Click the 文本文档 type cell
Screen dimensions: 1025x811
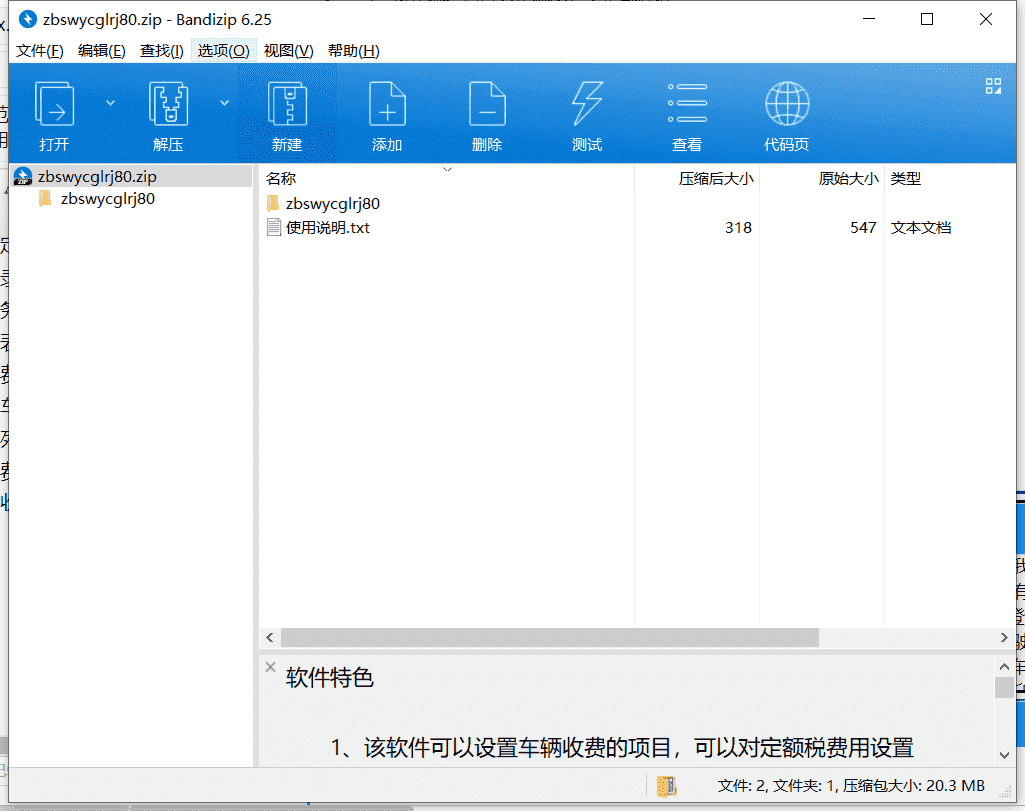click(920, 227)
